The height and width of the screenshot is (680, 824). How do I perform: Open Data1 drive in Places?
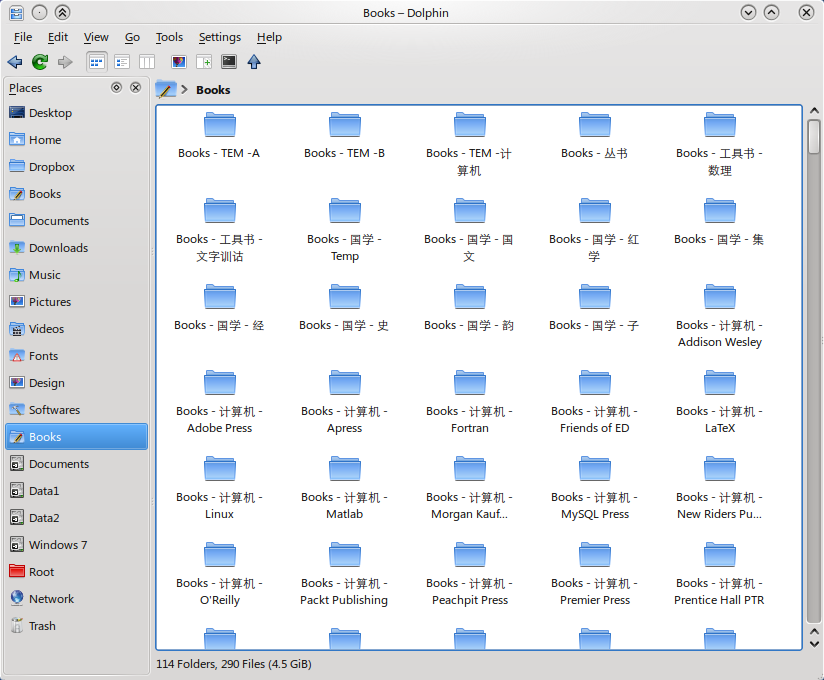tap(76, 491)
